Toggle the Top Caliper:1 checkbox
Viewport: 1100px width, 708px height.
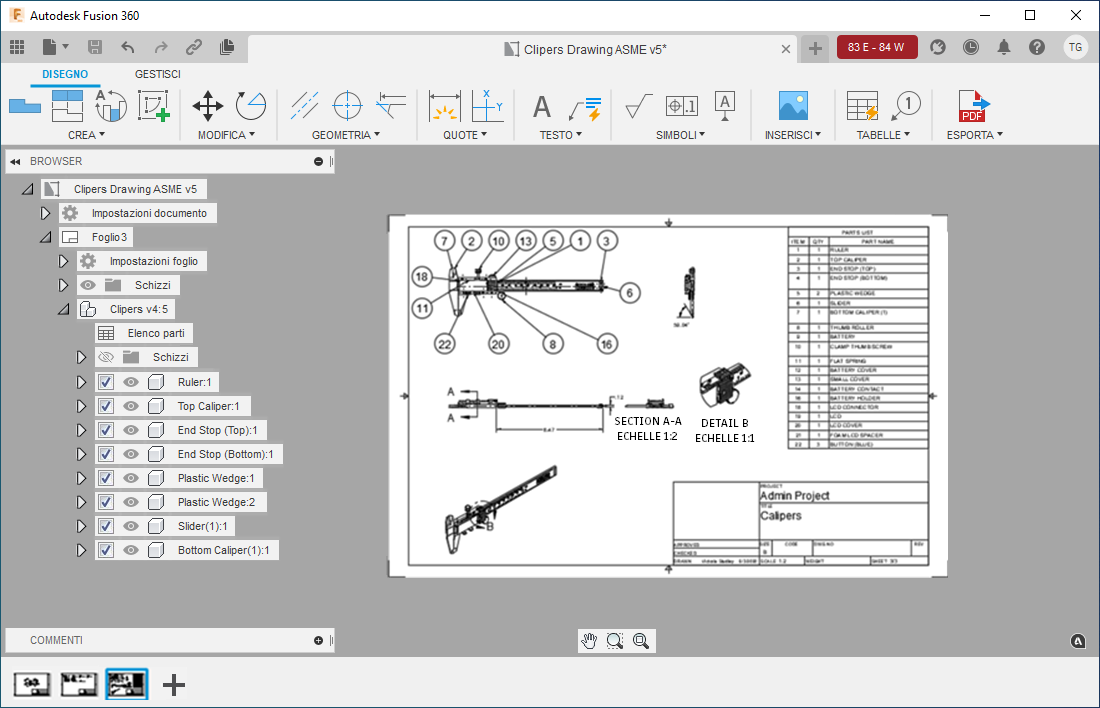[x=105, y=406]
